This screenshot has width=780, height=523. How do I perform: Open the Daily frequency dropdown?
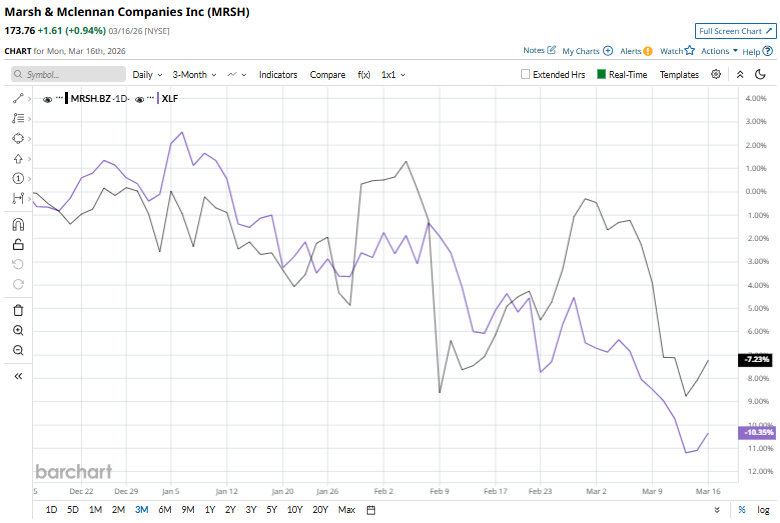click(x=147, y=75)
